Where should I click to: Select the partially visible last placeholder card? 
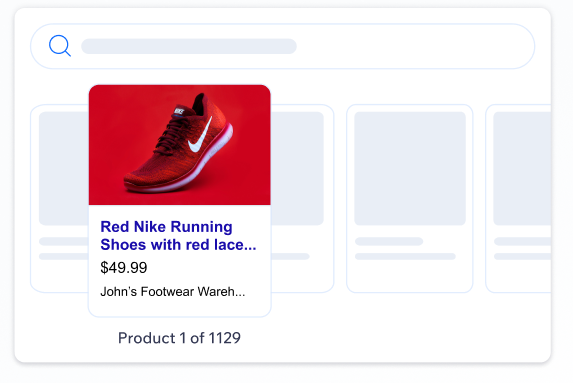pyautogui.click(x=518, y=198)
